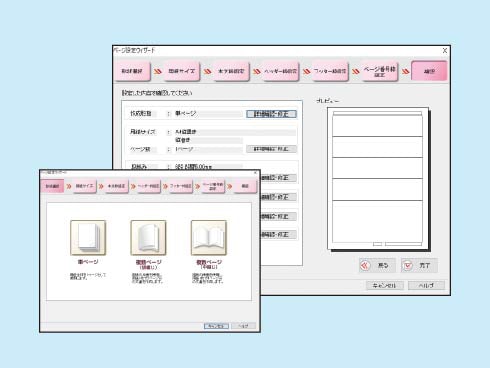Close the back ページ設定ウィザード window
The height and width of the screenshot is (368, 490).
(x=445, y=50)
